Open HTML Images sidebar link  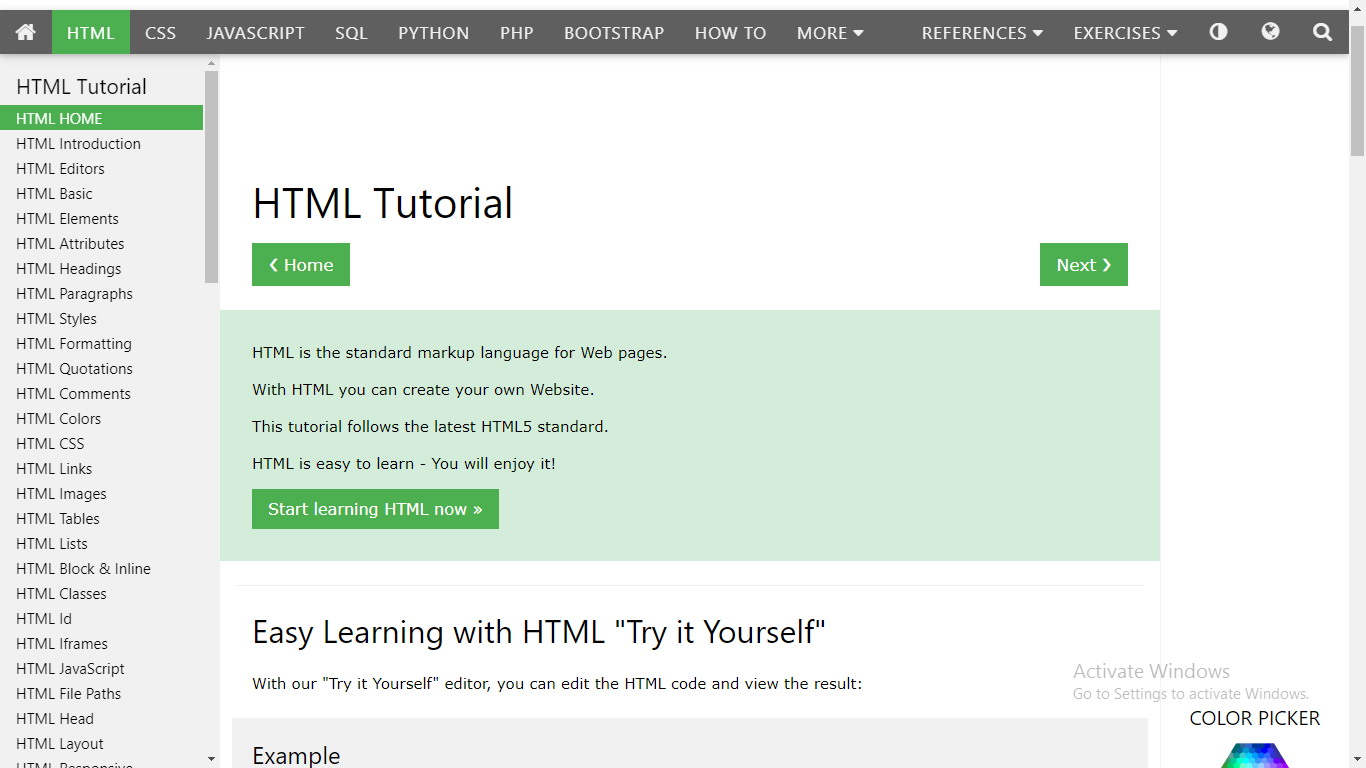[101, 493]
